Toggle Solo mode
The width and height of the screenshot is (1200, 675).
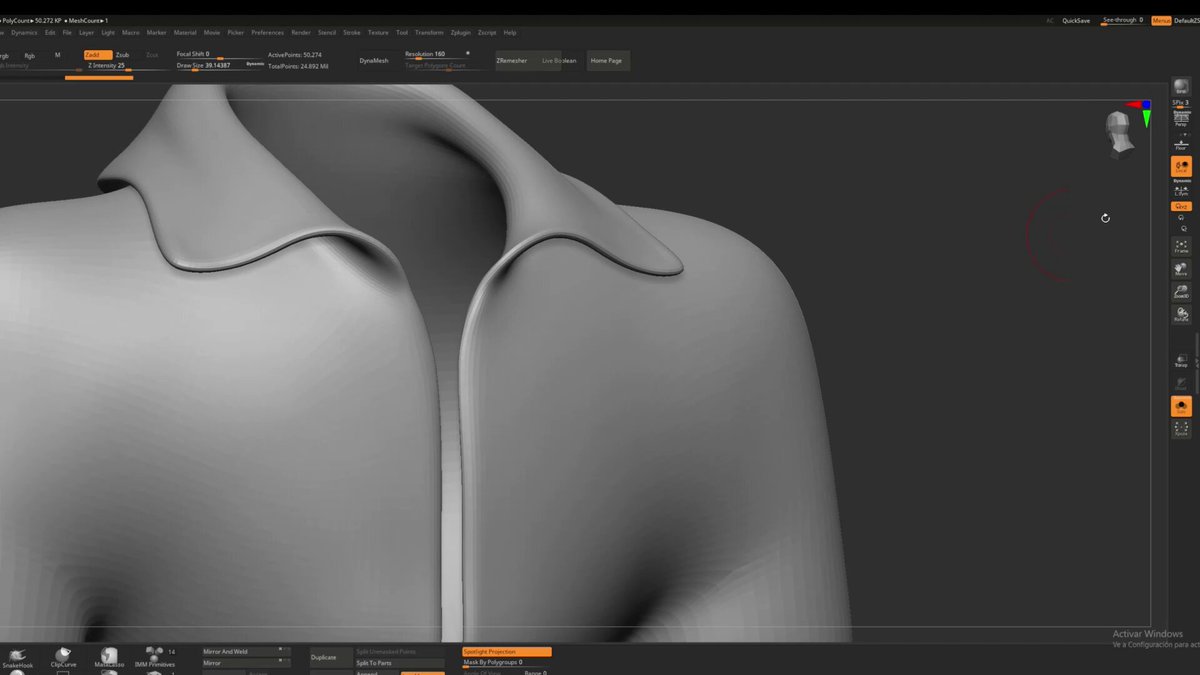click(1181, 406)
